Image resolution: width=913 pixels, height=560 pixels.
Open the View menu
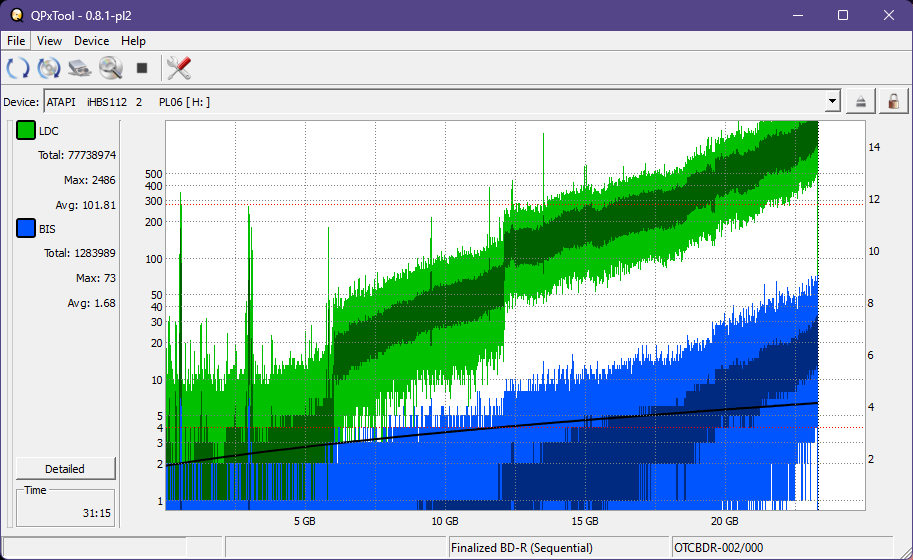pyautogui.click(x=49, y=41)
